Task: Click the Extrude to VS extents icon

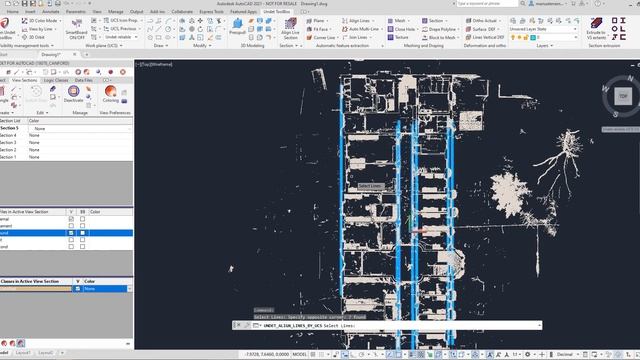Action: click(x=596, y=23)
